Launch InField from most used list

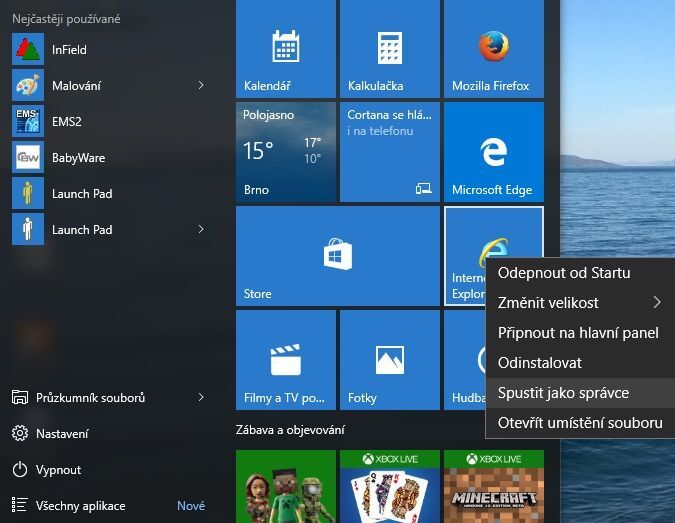tap(68, 49)
